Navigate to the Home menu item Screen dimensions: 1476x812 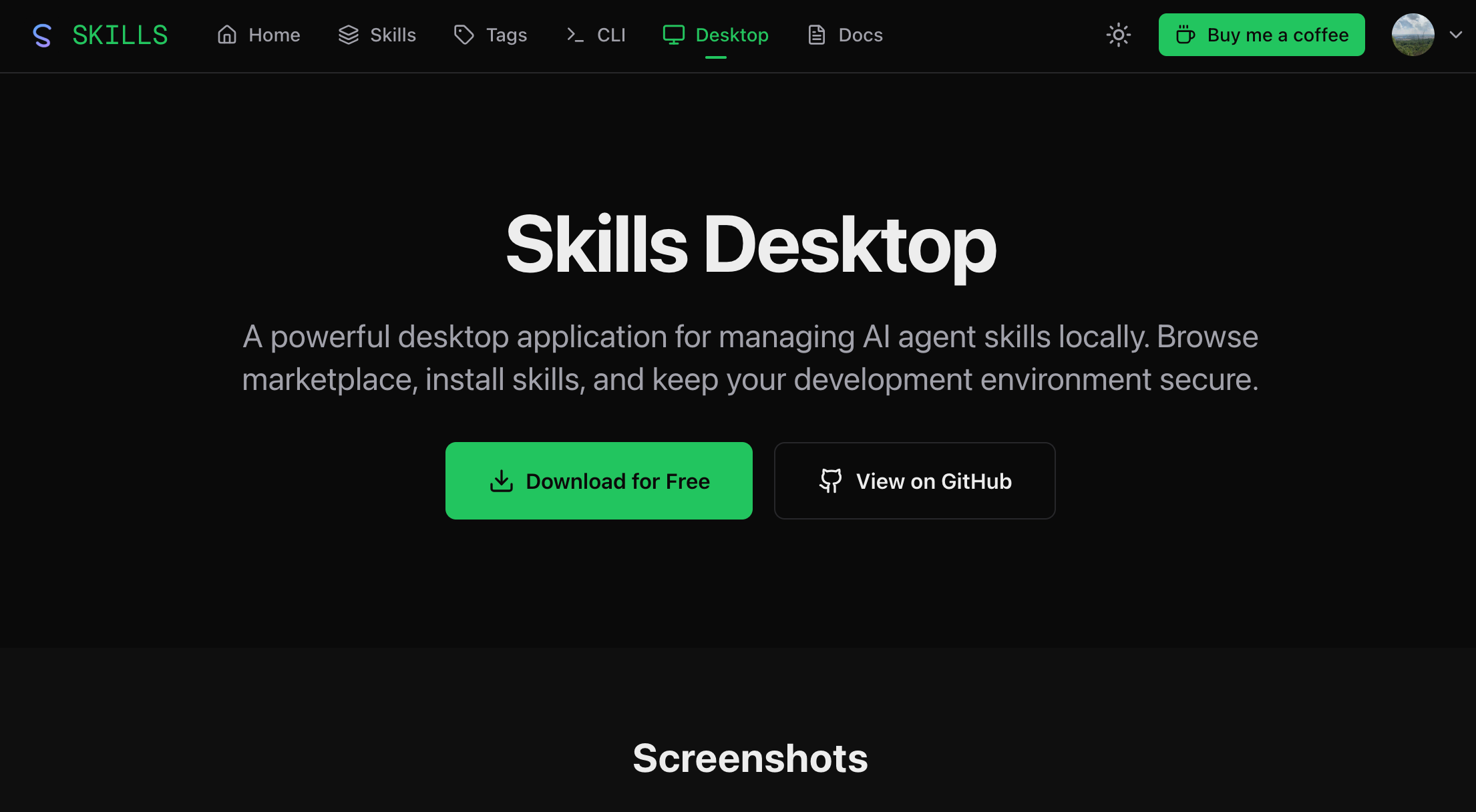click(x=274, y=35)
